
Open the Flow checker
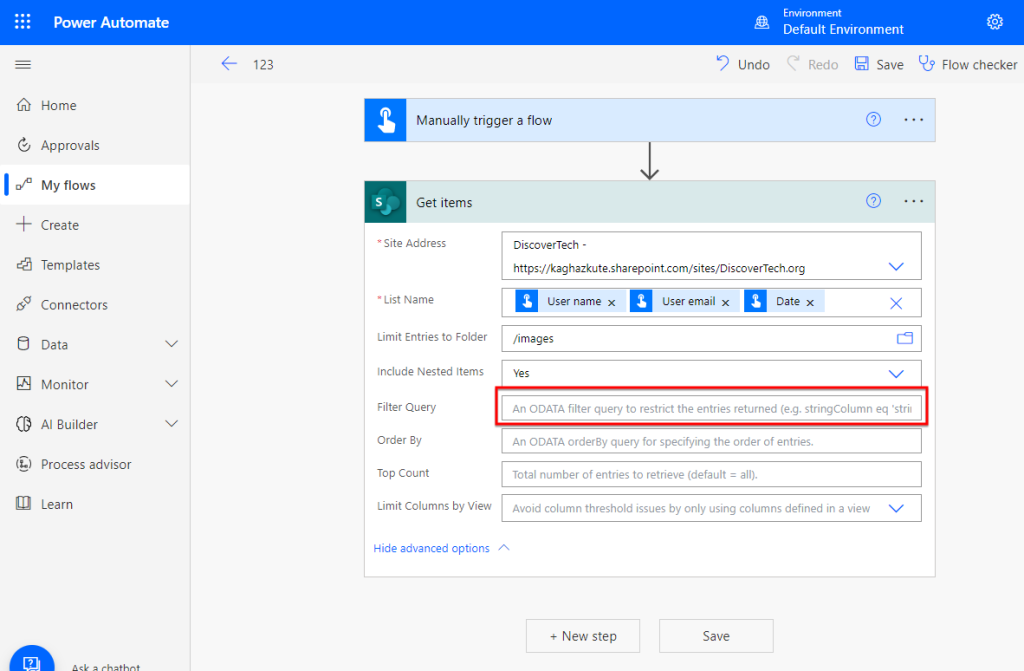pyautogui.click(x=968, y=64)
